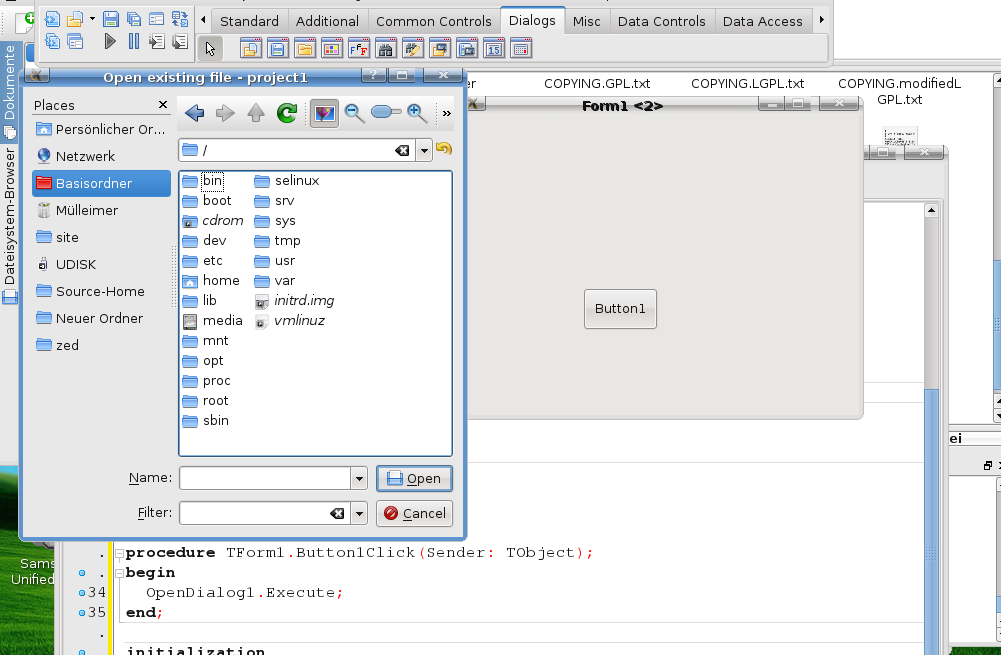Click the Run (play) icon in IDE toolbar
Image resolution: width=1001 pixels, height=655 pixels.
pyautogui.click(x=111, y=41)
